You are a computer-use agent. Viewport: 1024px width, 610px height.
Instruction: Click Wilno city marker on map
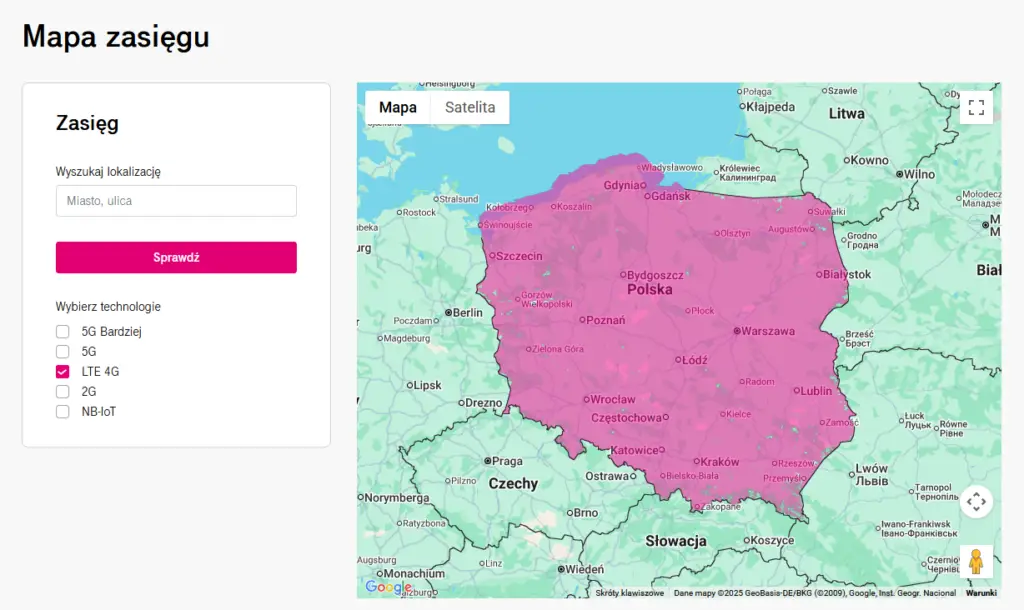tap(901, 174)
